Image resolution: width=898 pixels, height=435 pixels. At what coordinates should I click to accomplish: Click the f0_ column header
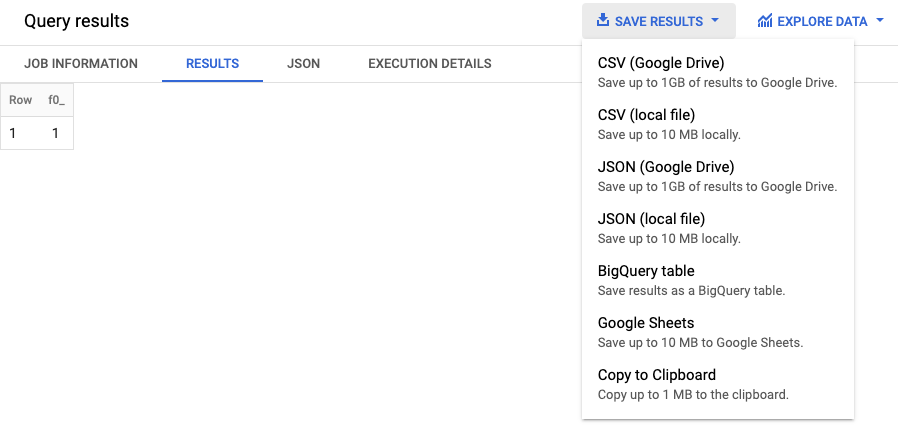(x=56, y=100)
